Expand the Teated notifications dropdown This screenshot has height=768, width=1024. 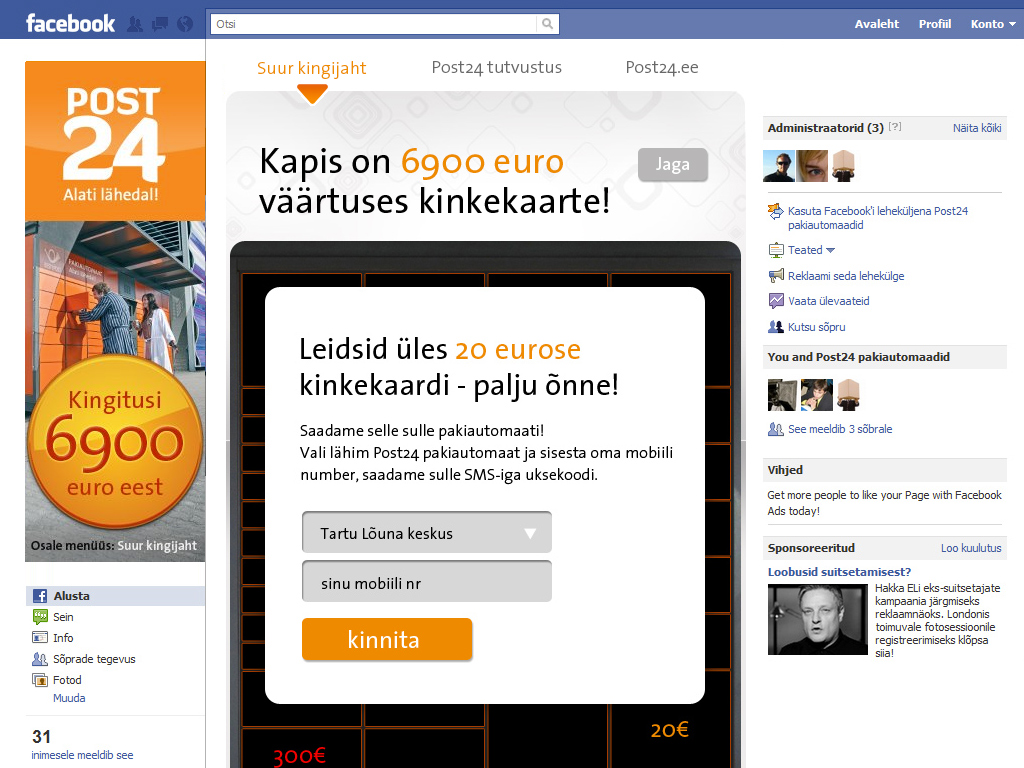point(811,250)
